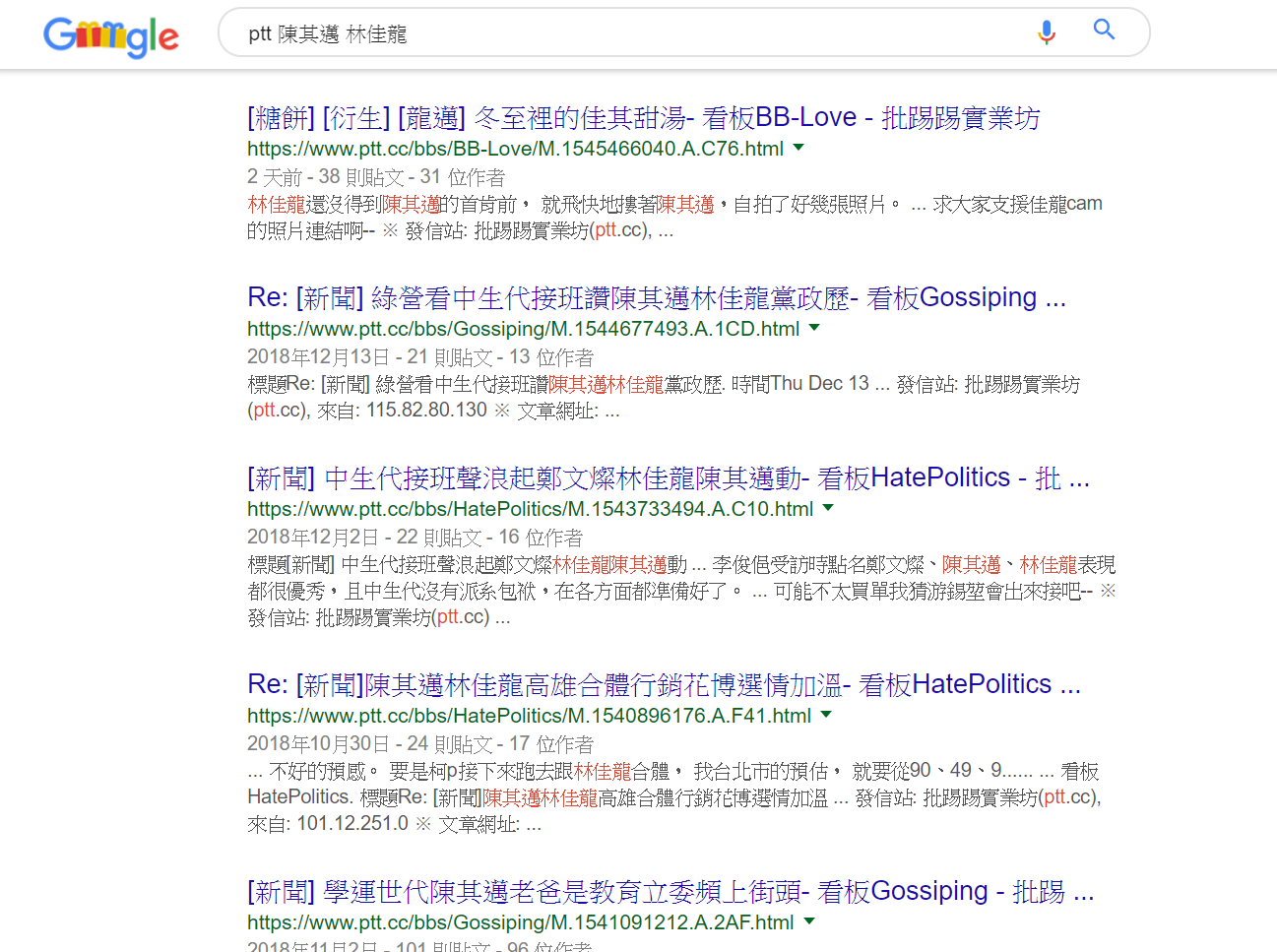
Task: Click URL text ptt.cc/bbs/BB-Love/M.1545466040
Action: point(515,149)
